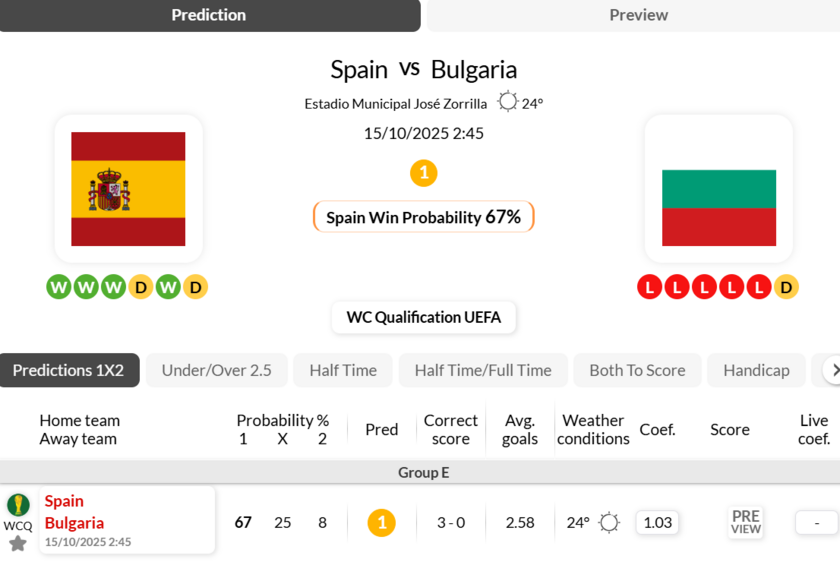Viewport: 840px width, 562px height.
Task: Open the Spain Bulgaria match link
Action: pyautogui.click(x=74, y=512)
